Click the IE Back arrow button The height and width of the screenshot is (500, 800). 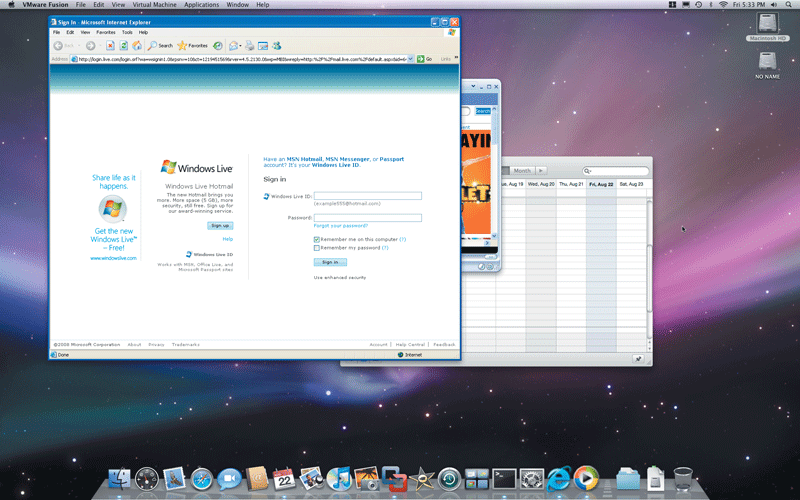point(58,46)
